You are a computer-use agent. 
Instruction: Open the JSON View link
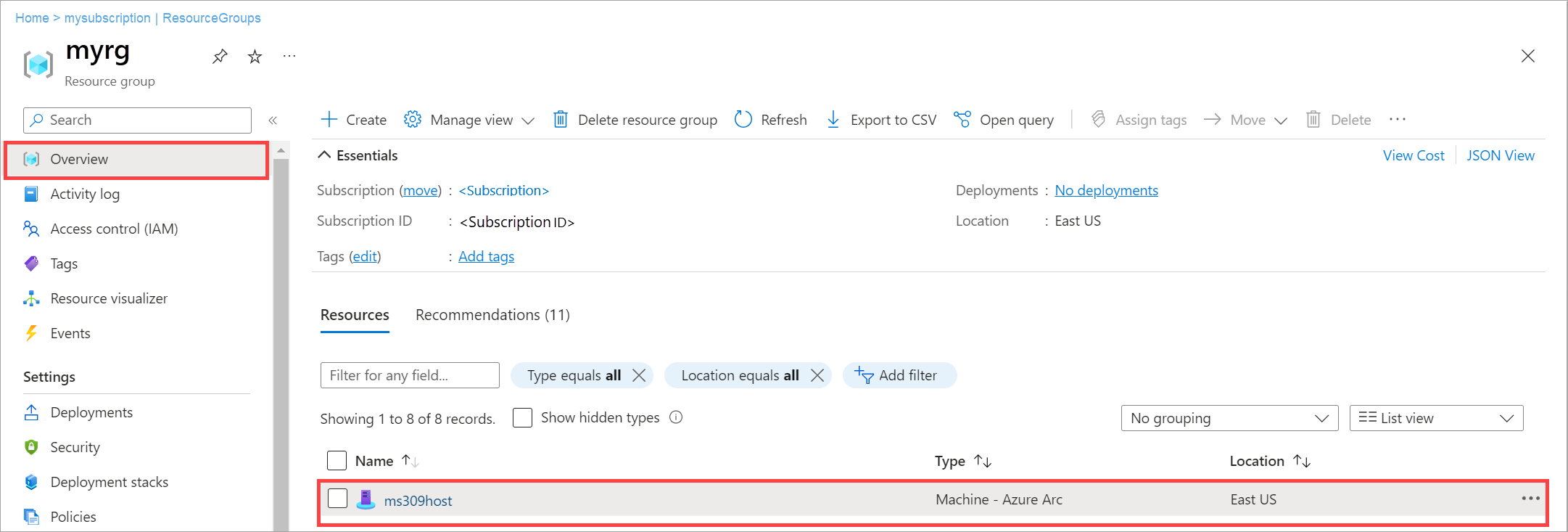point(1500,155)
